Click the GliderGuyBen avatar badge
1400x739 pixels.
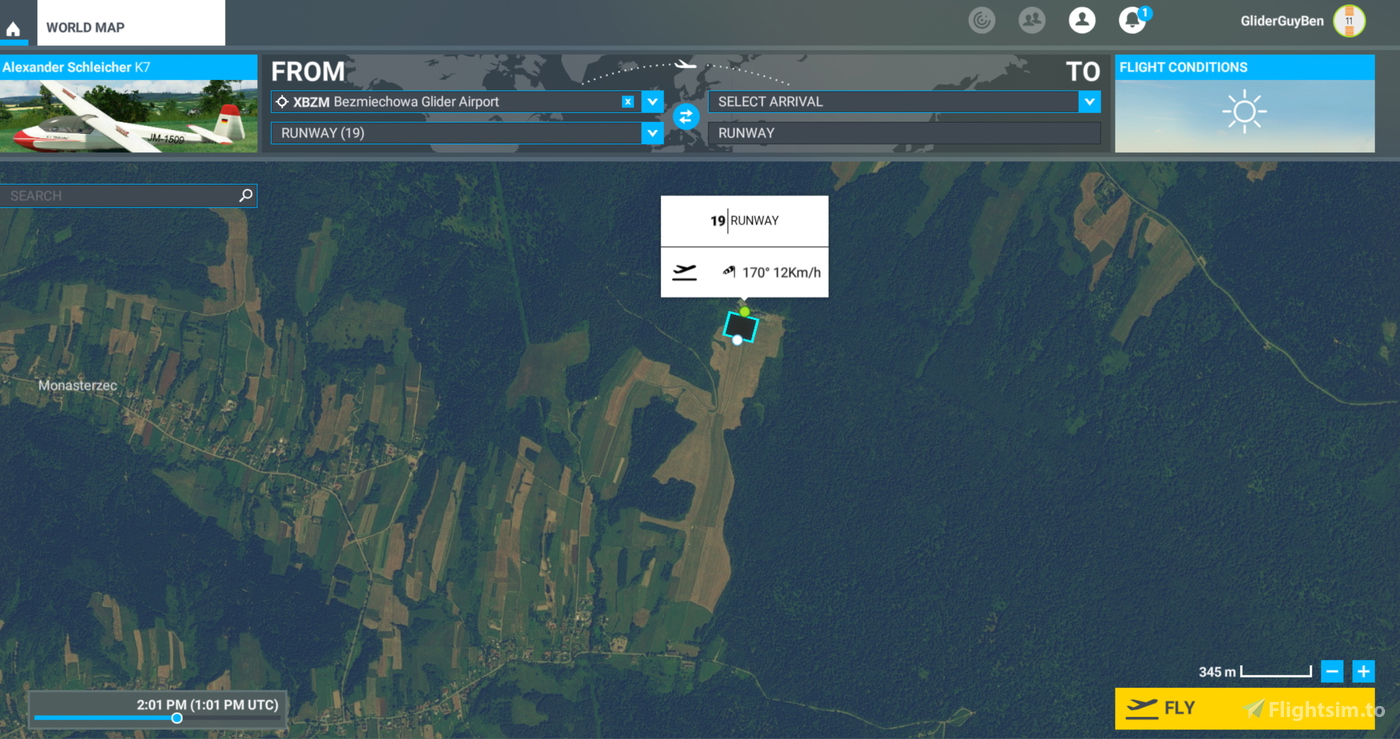(1351, 20)
